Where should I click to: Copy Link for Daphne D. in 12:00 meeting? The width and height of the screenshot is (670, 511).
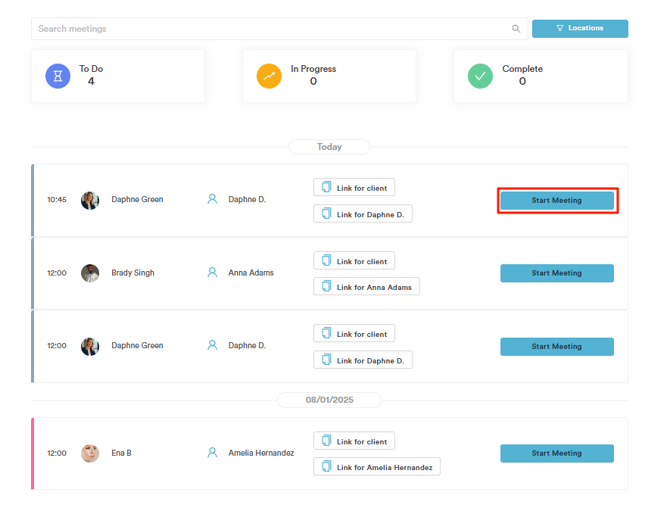click(x=363, y=360)
